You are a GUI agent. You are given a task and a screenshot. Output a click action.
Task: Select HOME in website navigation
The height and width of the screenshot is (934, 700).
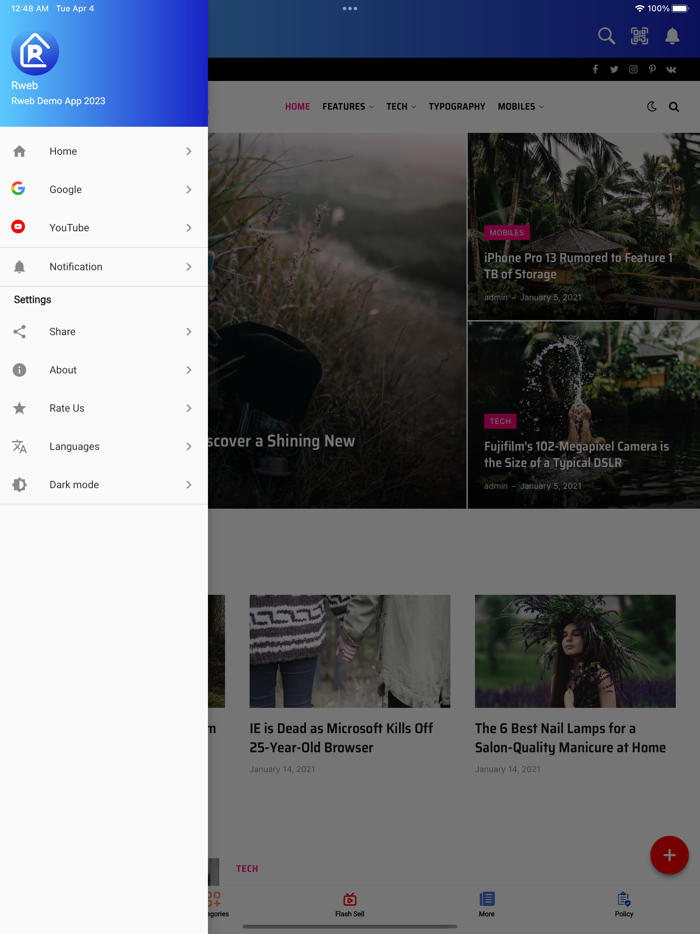click(297, 107)
